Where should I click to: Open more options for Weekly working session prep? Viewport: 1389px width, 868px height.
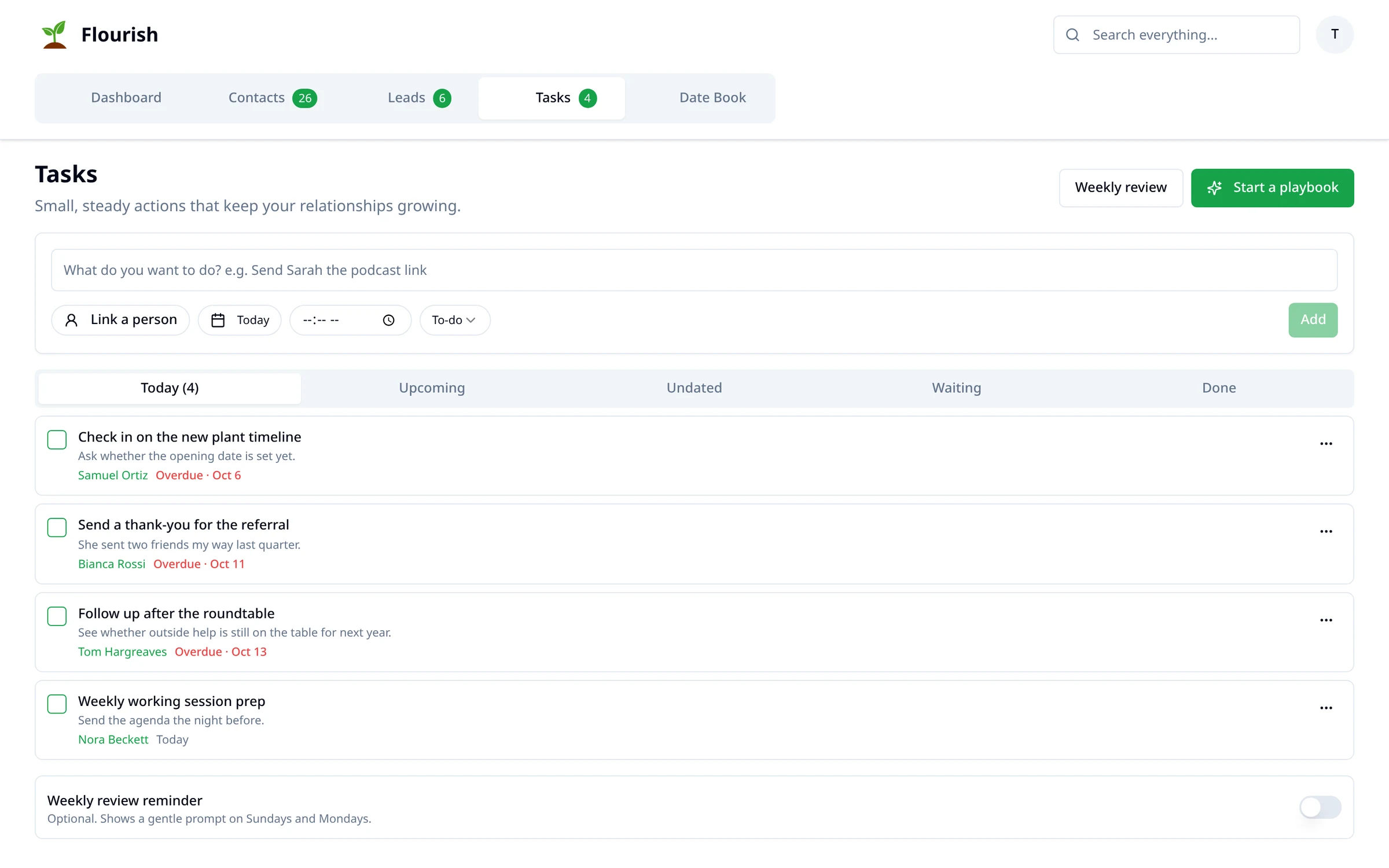[x=1326, y=708]
